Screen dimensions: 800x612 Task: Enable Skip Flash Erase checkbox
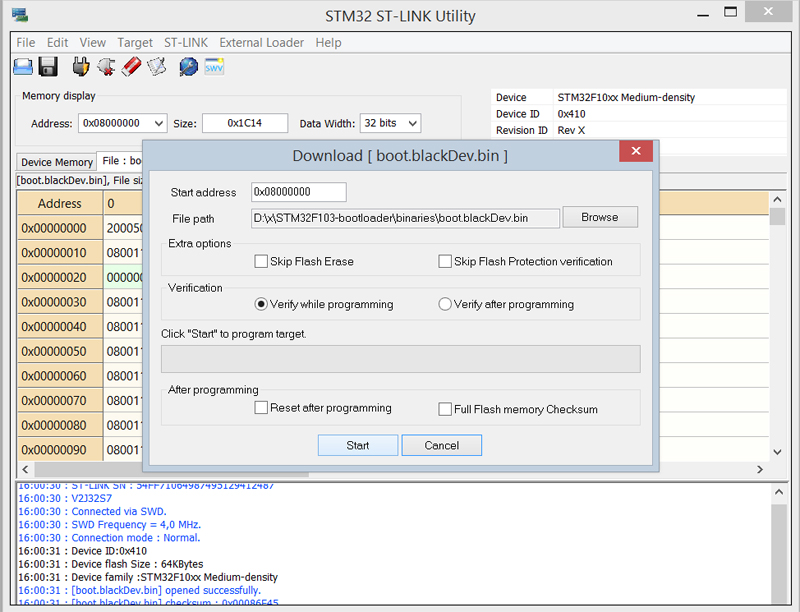point(261,262)
